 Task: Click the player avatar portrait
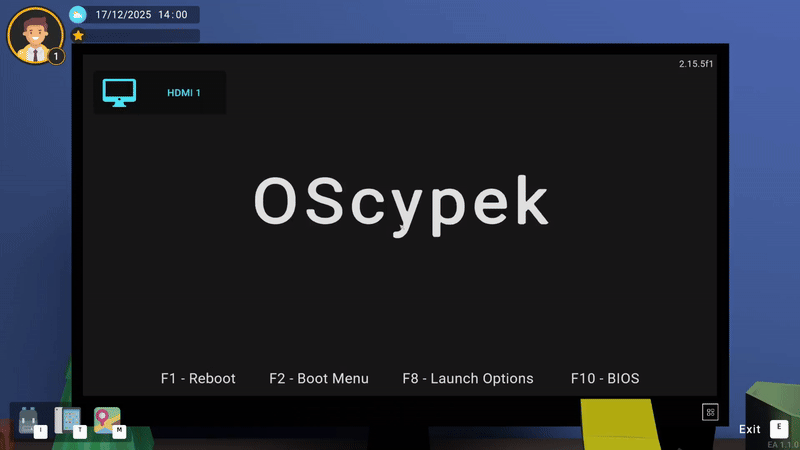pyautogui.click(x=33, y=33)
